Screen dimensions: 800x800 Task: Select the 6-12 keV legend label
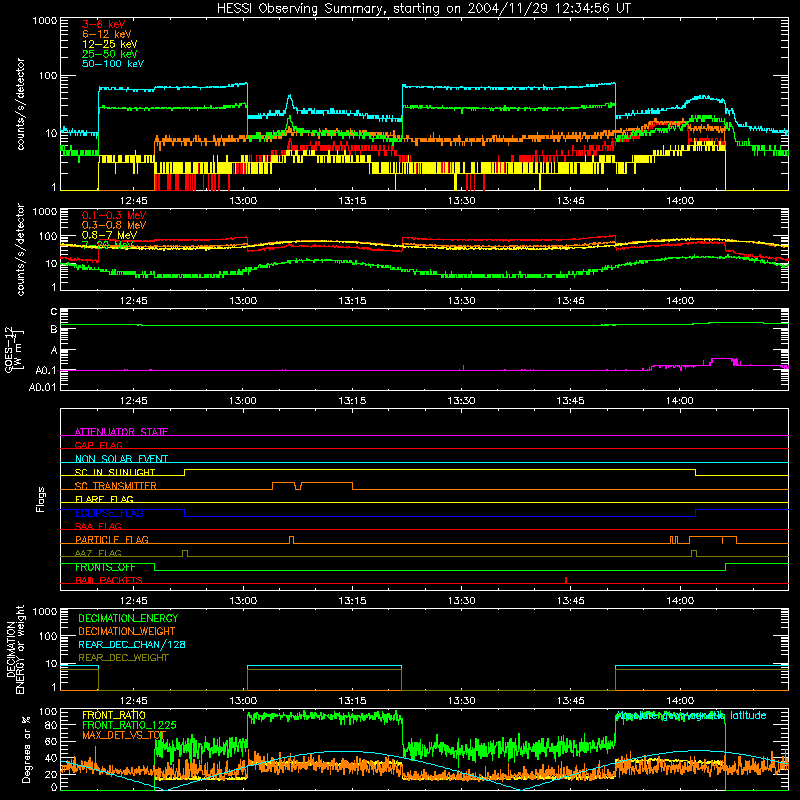pyautogui.click(x=107, y=34)
